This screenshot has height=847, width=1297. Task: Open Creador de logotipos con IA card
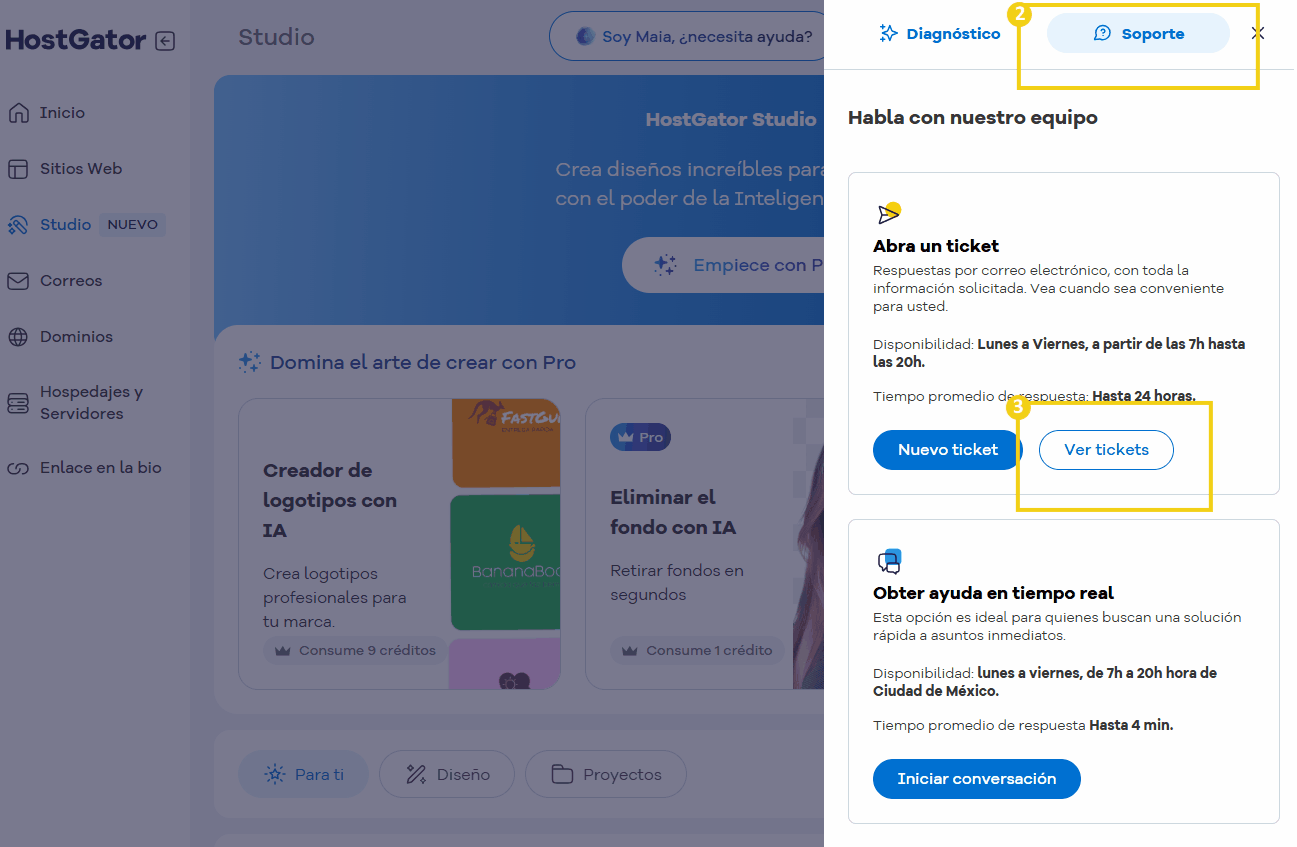click(399, 544)
